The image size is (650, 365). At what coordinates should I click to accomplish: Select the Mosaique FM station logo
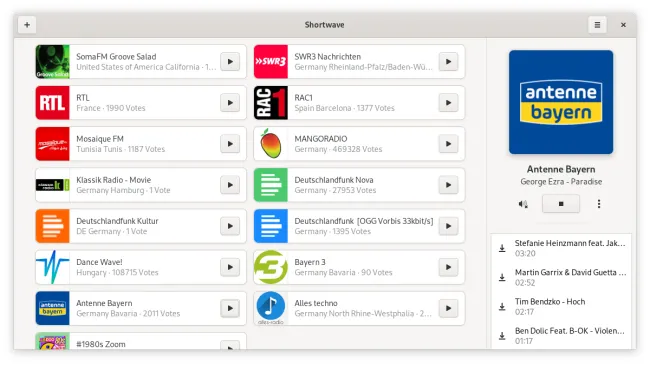tap(52, 144)
